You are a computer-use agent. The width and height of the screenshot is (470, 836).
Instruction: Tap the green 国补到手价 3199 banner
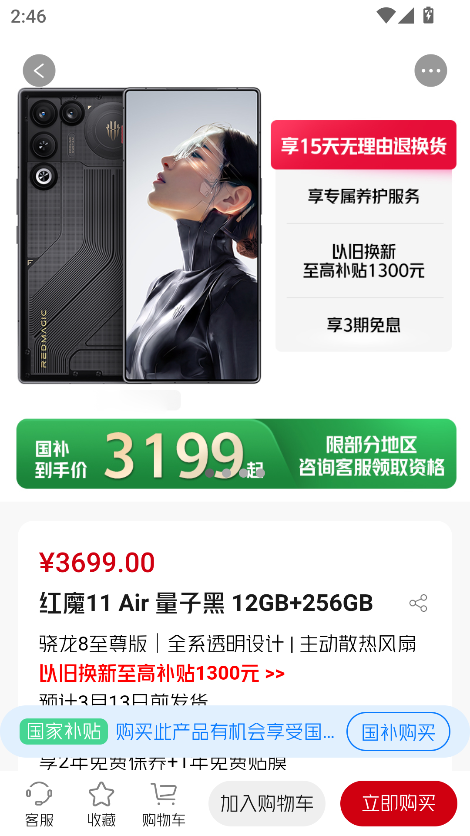tap(236, 454)
